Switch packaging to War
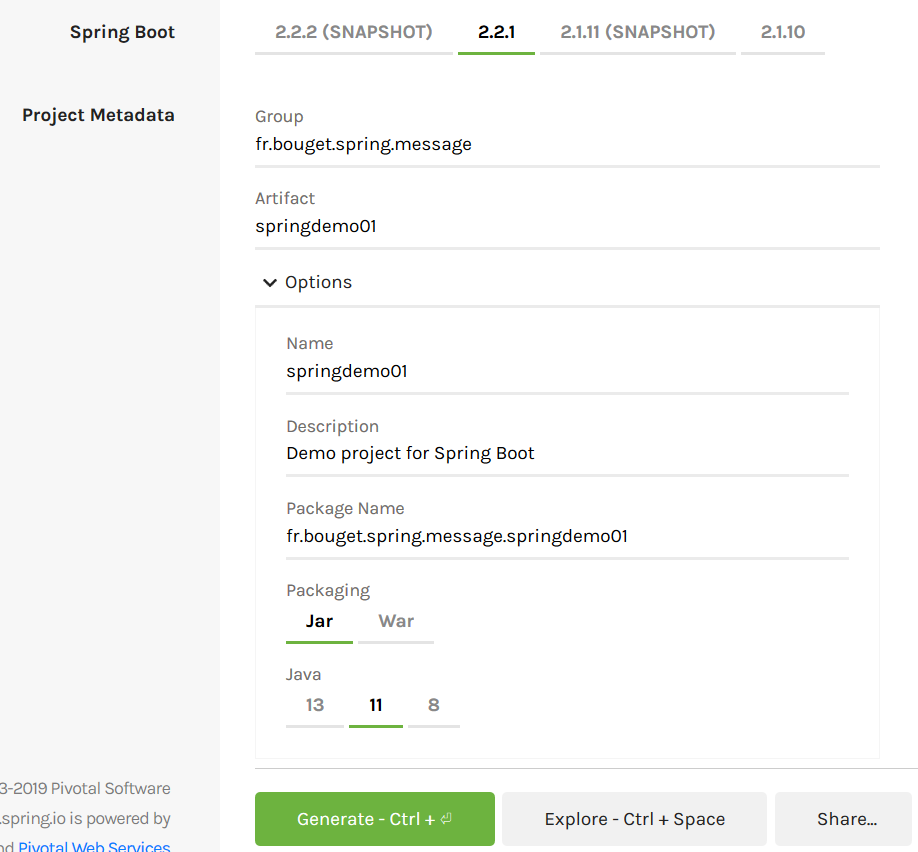 coord(396,621)
